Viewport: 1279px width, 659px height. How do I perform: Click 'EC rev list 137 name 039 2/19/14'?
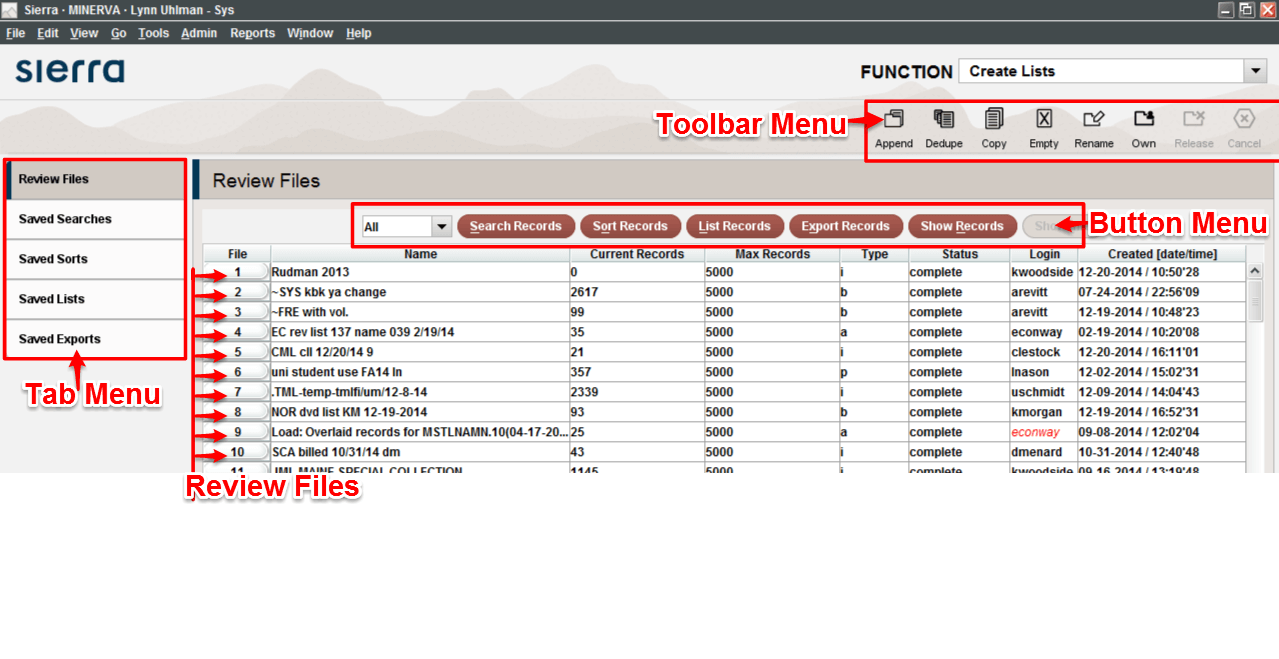[364, 332]
